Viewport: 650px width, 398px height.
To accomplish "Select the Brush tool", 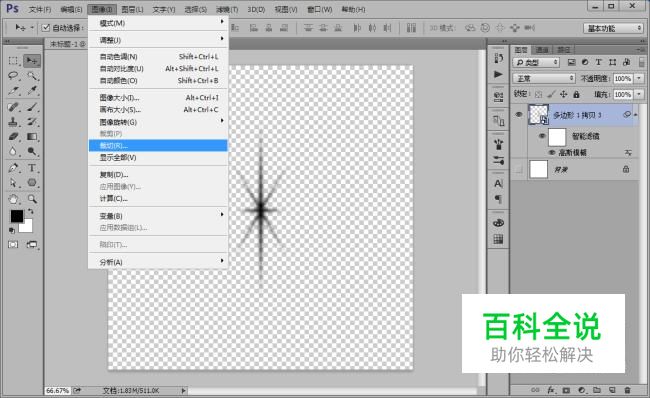I will (32, 107).
